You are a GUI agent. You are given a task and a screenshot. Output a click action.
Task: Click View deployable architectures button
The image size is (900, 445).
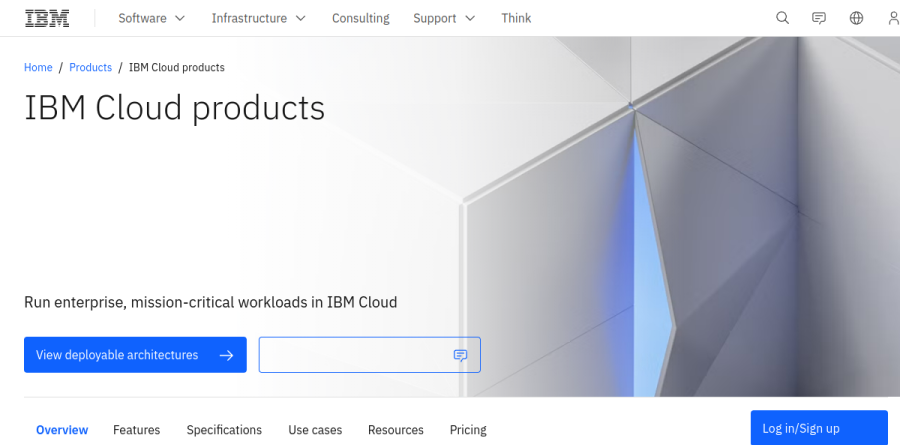135,355
